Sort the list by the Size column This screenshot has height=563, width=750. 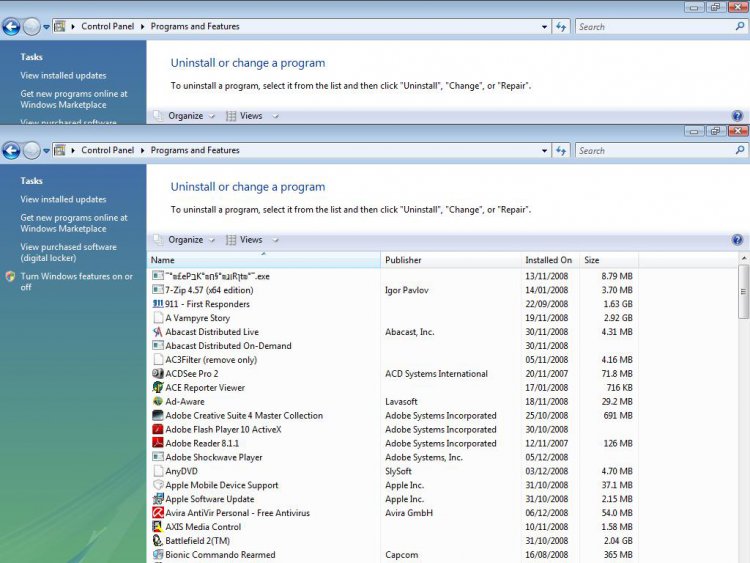pyautogui.click(x=609, y=260)
